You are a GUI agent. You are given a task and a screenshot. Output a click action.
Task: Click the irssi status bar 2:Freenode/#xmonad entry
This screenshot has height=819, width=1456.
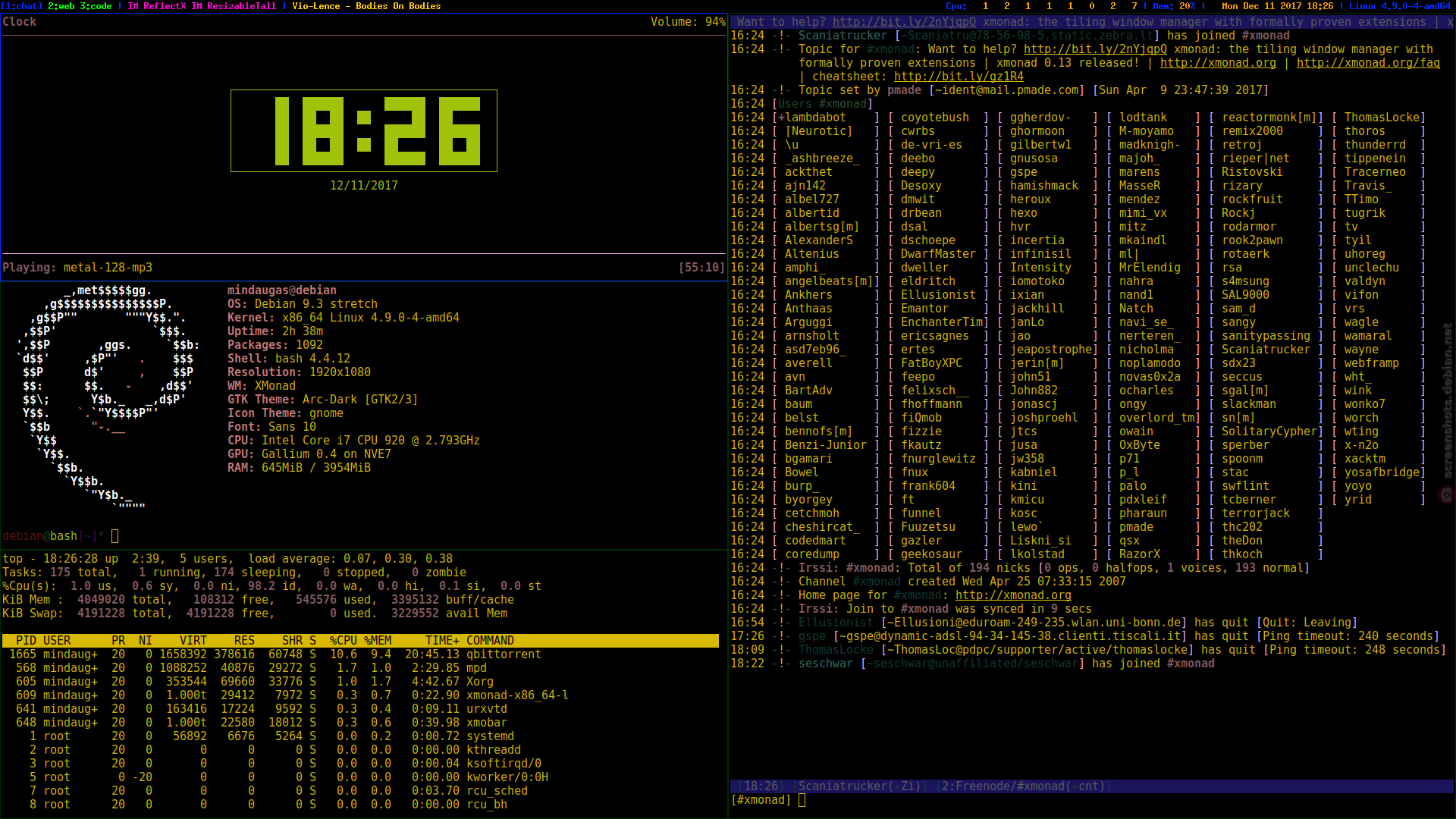tap(1023, 786)
